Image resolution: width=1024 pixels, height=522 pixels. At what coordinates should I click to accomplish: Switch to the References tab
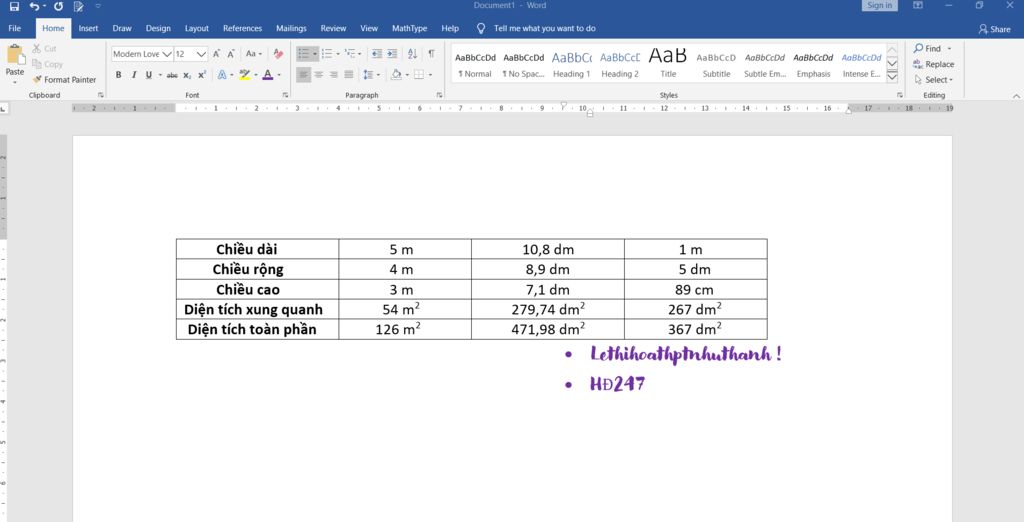click(x=242, y=28)
